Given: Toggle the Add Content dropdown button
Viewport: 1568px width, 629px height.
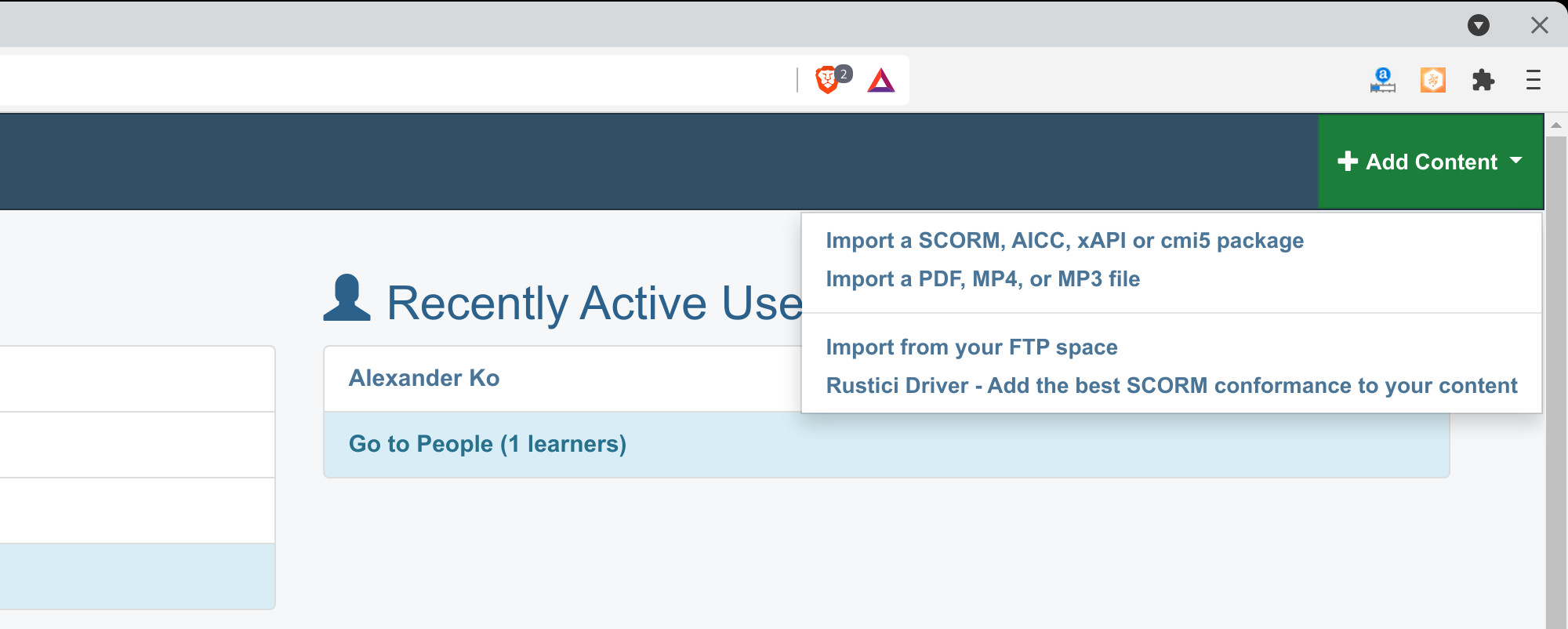Looking at the screenshot, I should coord(1431,162).
